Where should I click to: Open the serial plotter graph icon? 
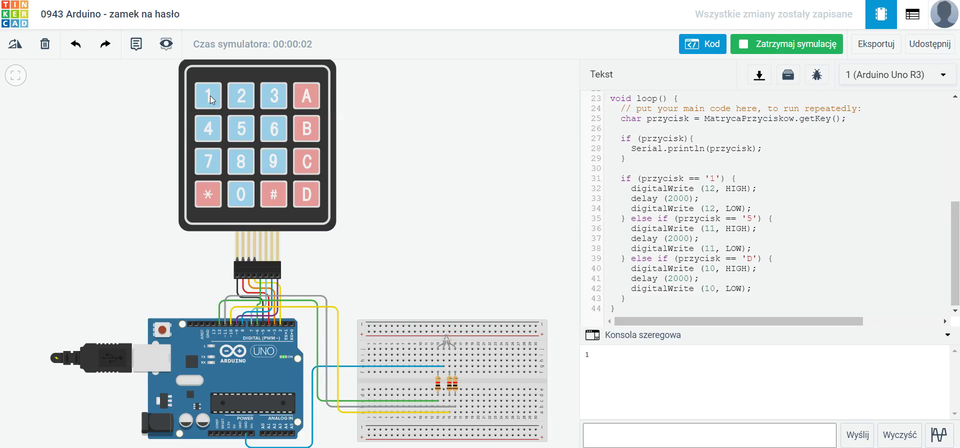938,435
